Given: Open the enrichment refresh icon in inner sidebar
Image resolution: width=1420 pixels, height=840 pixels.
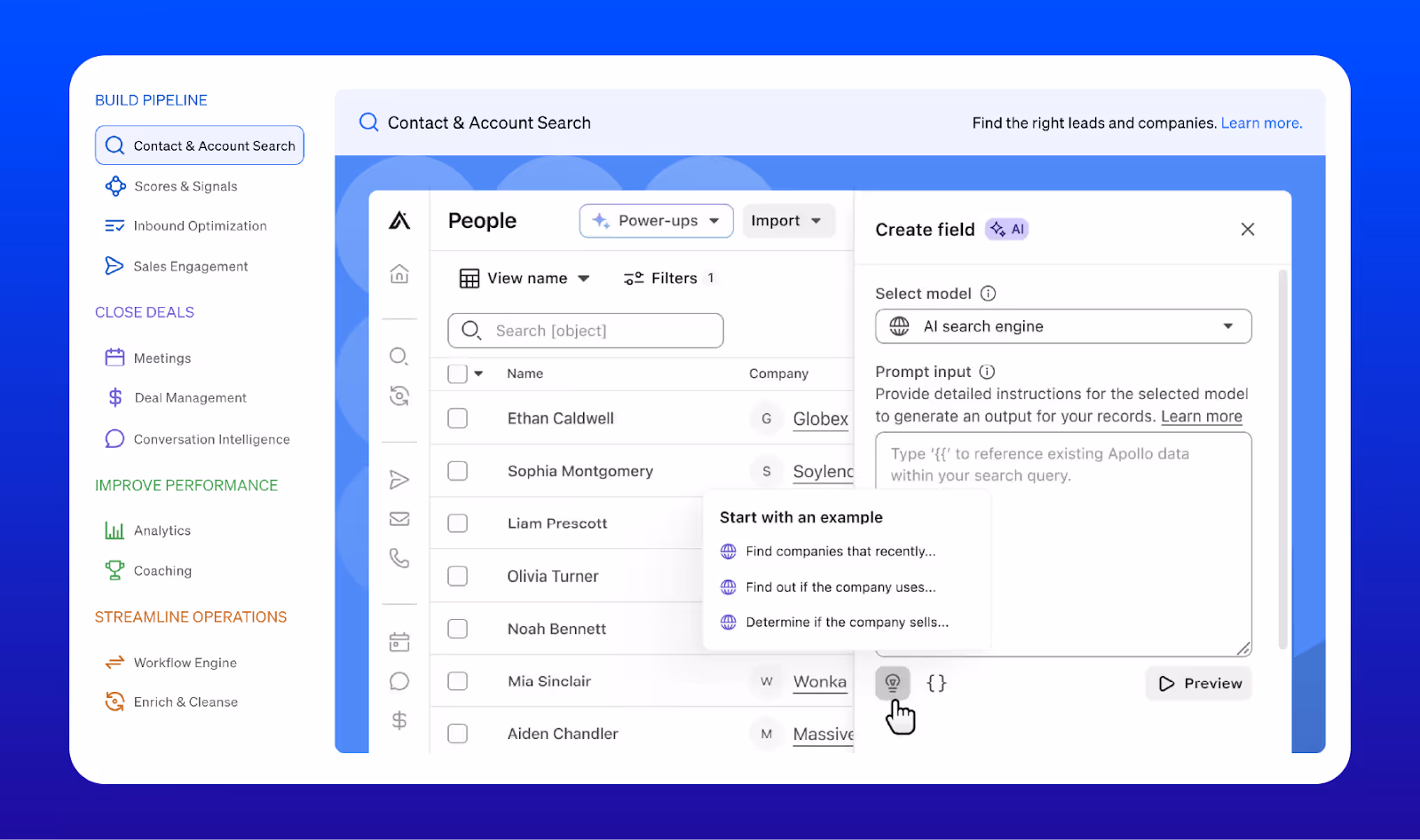Looking at the screenshot, I should pos(399,396).
